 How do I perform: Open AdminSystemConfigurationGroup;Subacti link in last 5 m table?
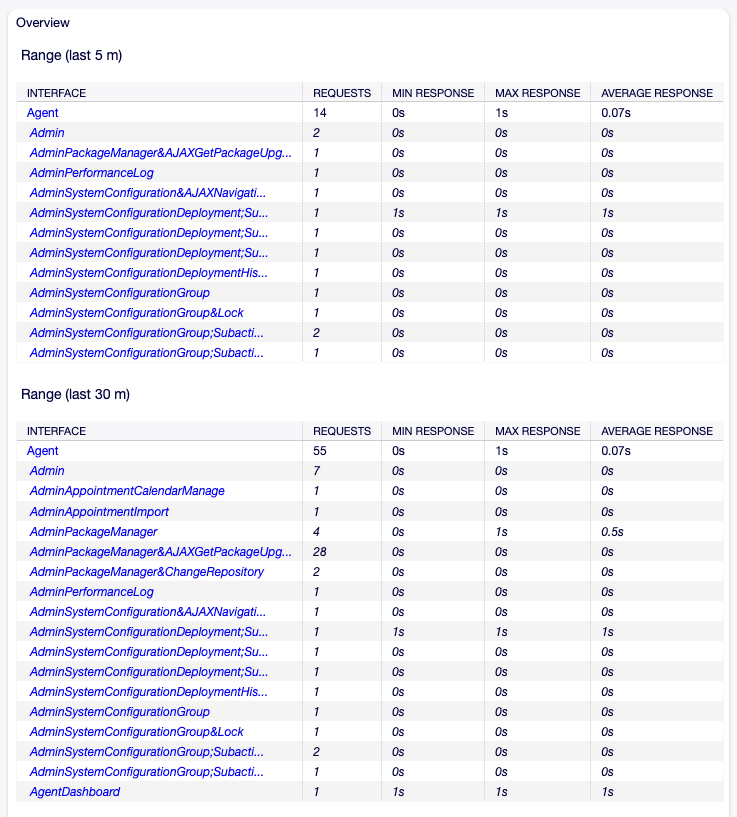pos(146,333)
